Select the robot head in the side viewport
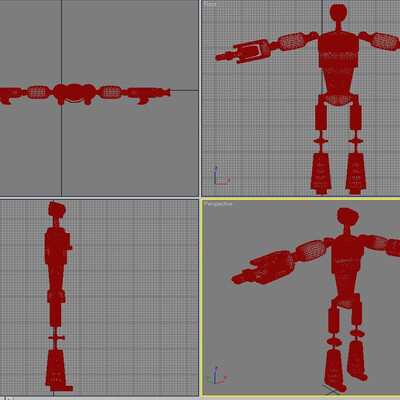Screen dimensions: 400x400 (57, 209)
